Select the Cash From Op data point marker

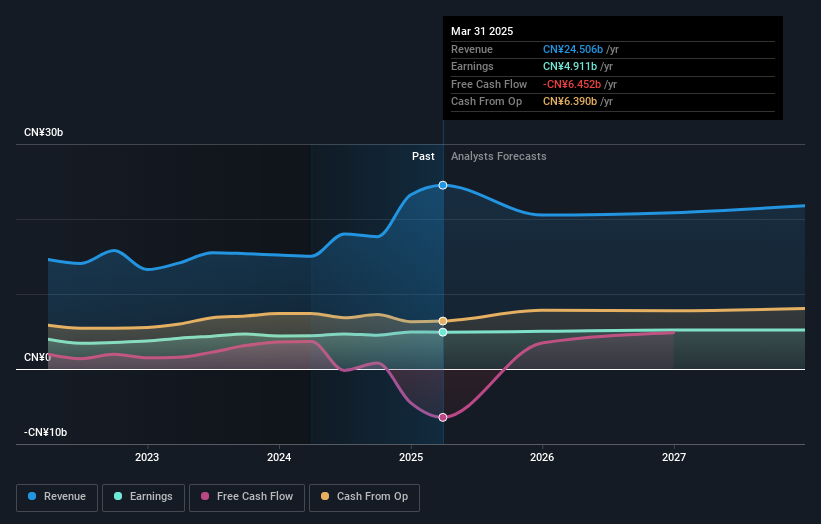[443, 321]
